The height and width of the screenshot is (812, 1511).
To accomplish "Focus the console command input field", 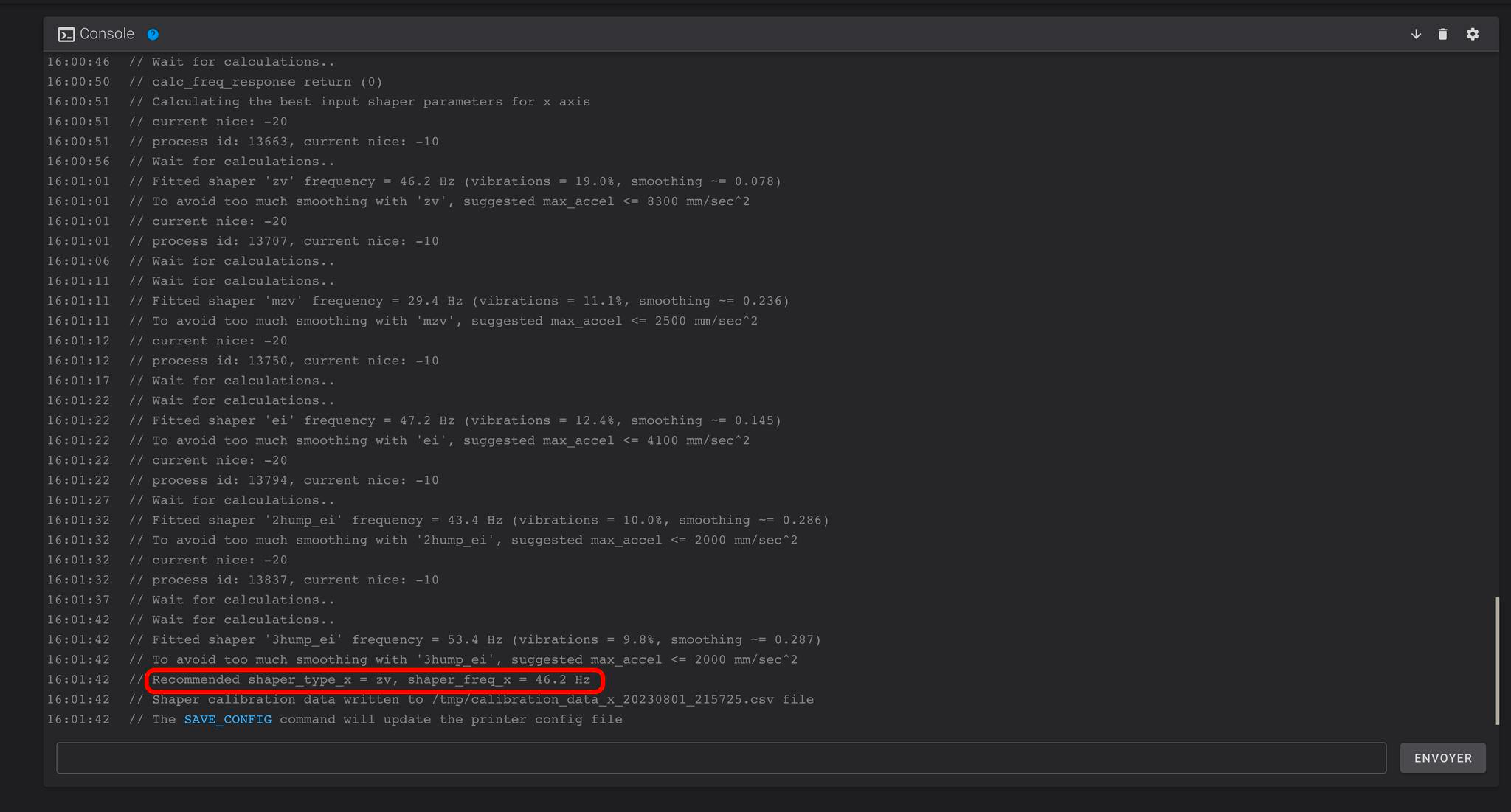I will [720, 758].
